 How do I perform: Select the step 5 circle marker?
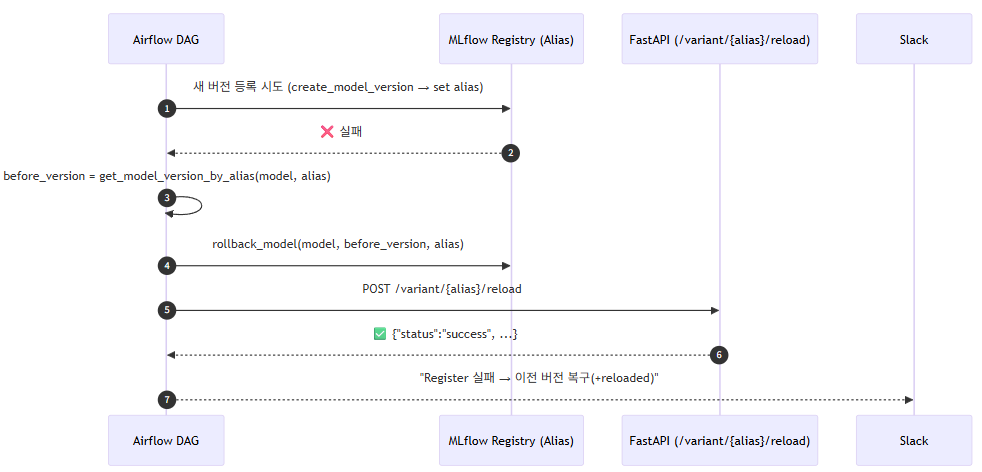(x=167, y=310)
